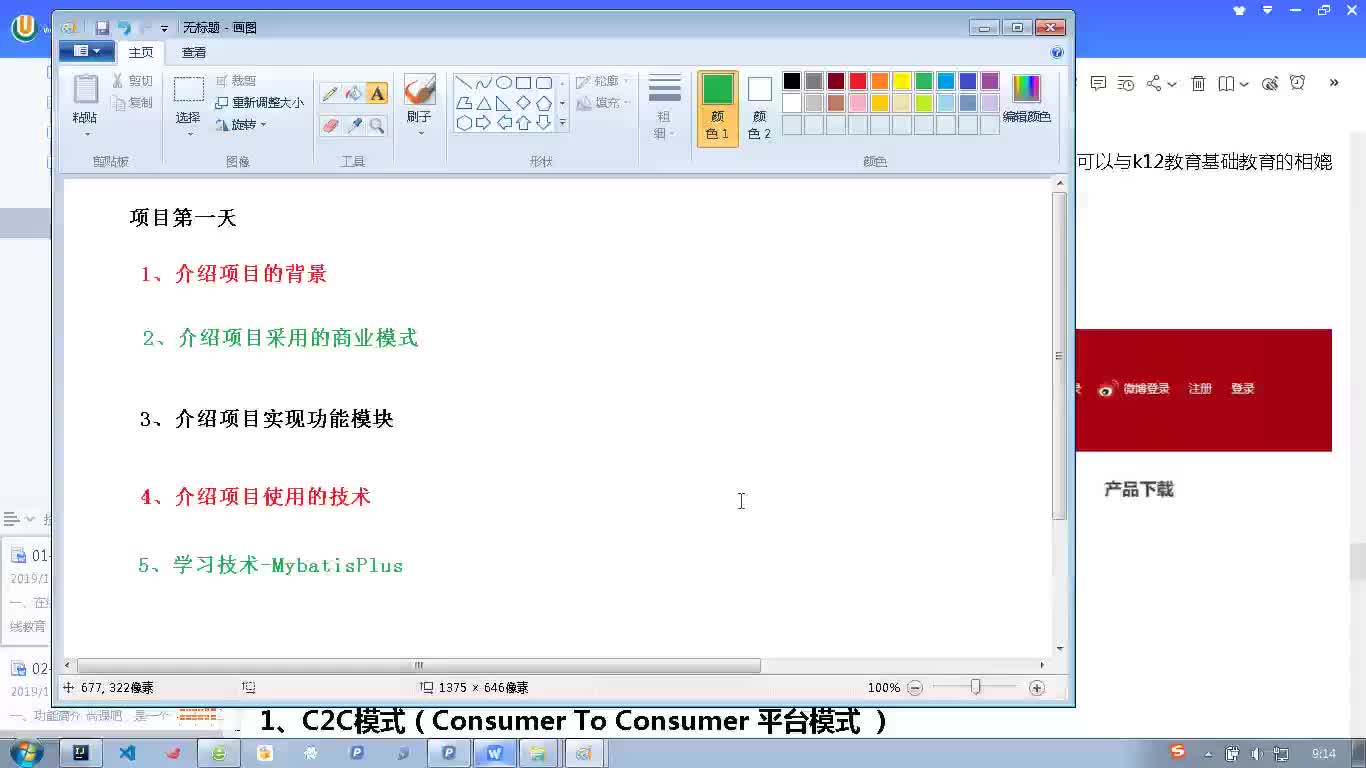This screenshot has width=1366, height=768.
Task: Undo using the quick access toolbar arrow
Action: pyautogui.click(x=124, y=28)
